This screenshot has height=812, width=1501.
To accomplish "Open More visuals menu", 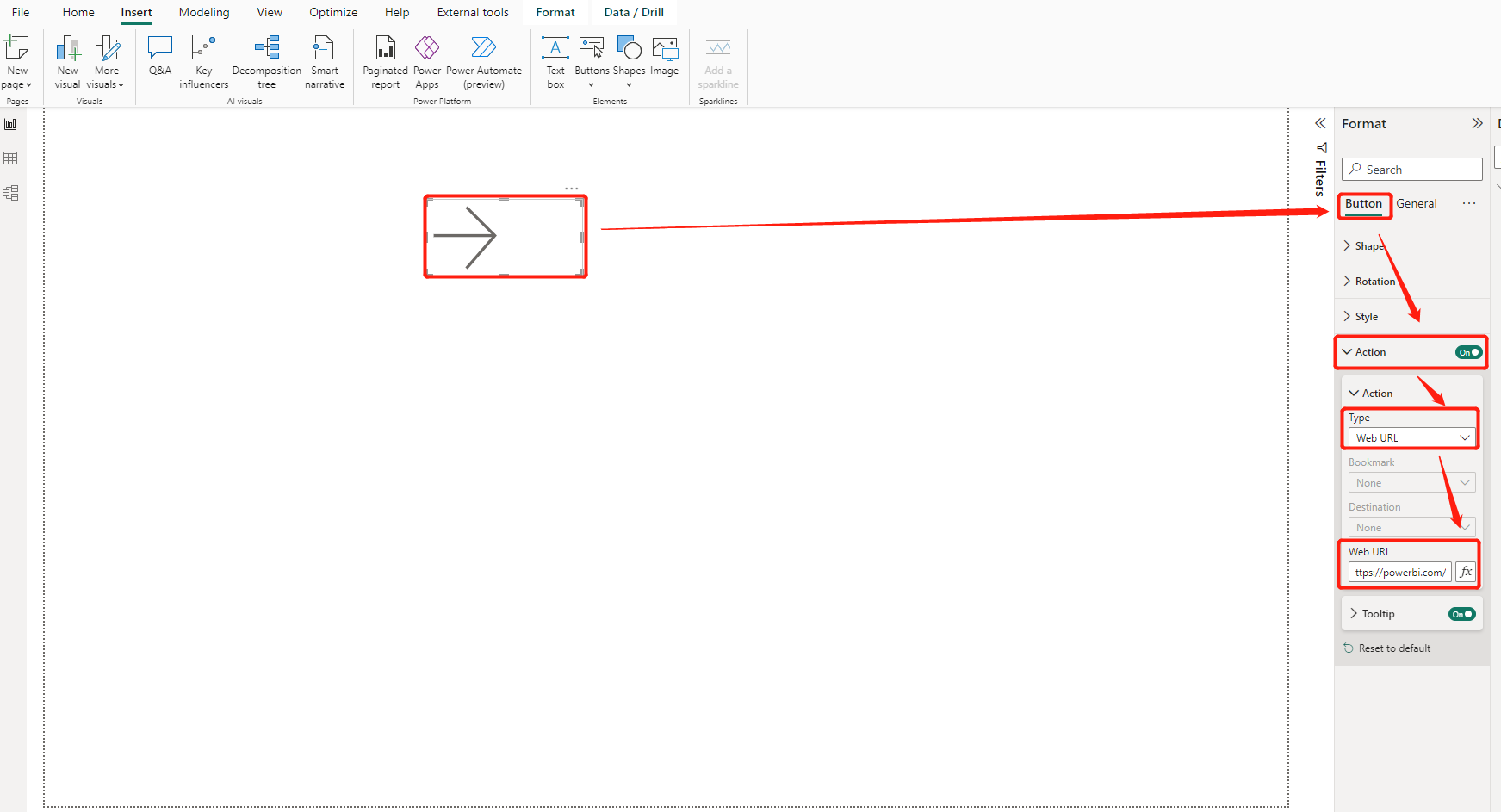I will [x=106, y=62].
